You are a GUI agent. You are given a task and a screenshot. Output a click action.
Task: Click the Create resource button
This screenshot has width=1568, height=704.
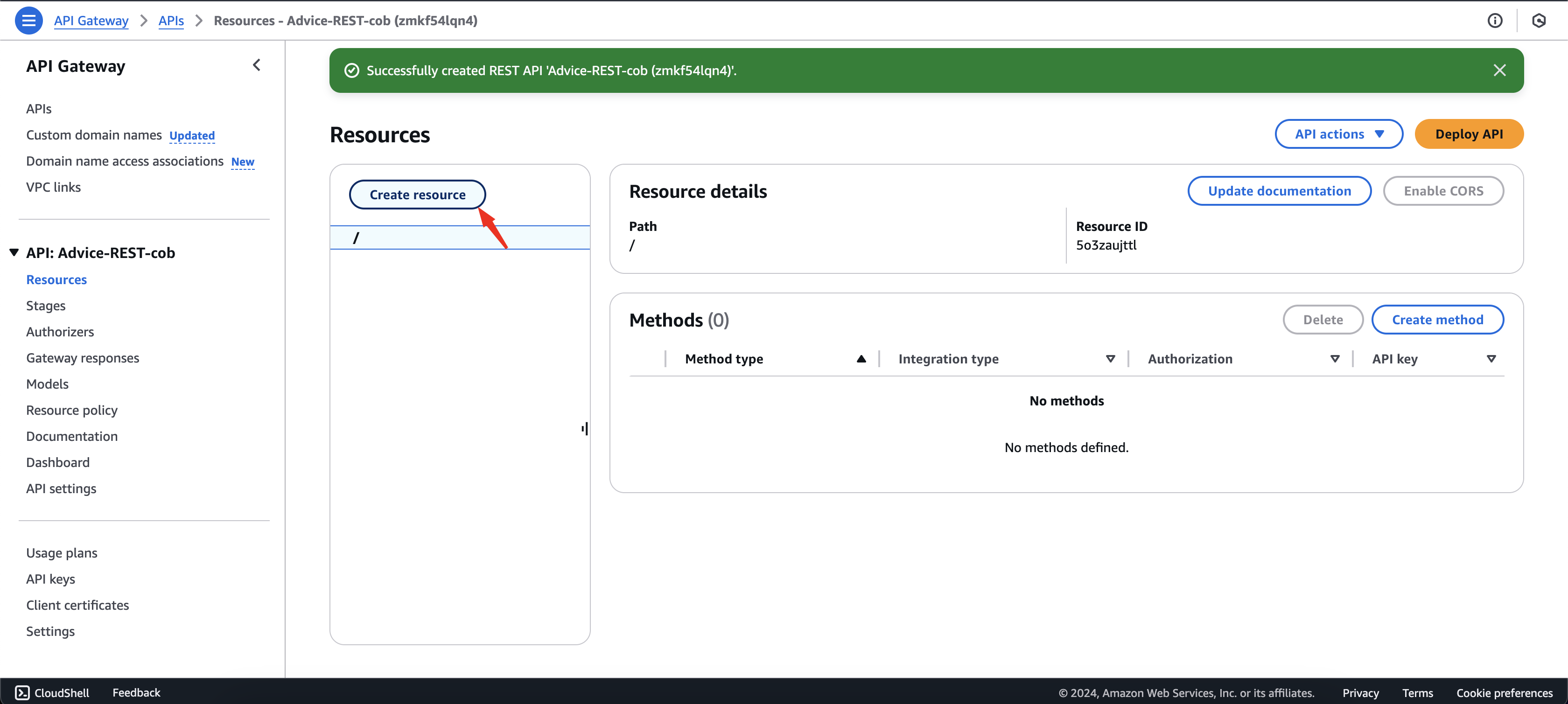coord(417,195)
